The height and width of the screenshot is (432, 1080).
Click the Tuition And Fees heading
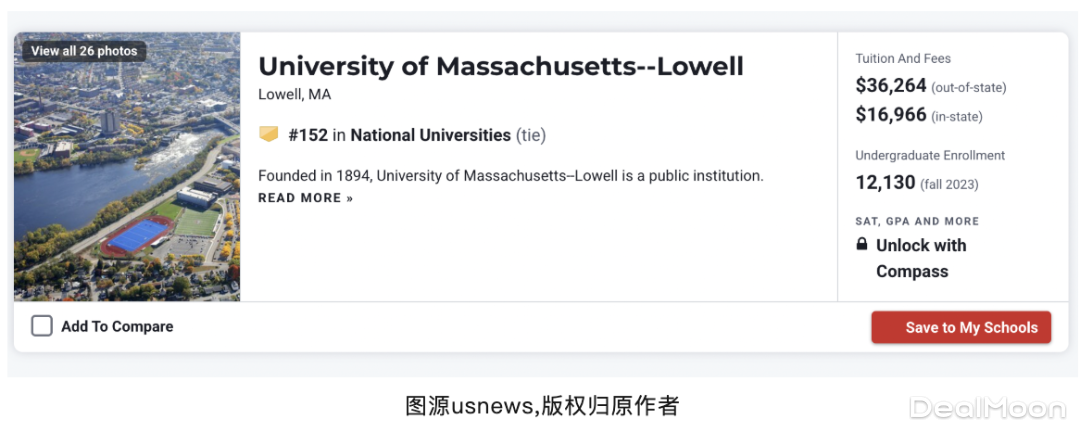point(903,59)
